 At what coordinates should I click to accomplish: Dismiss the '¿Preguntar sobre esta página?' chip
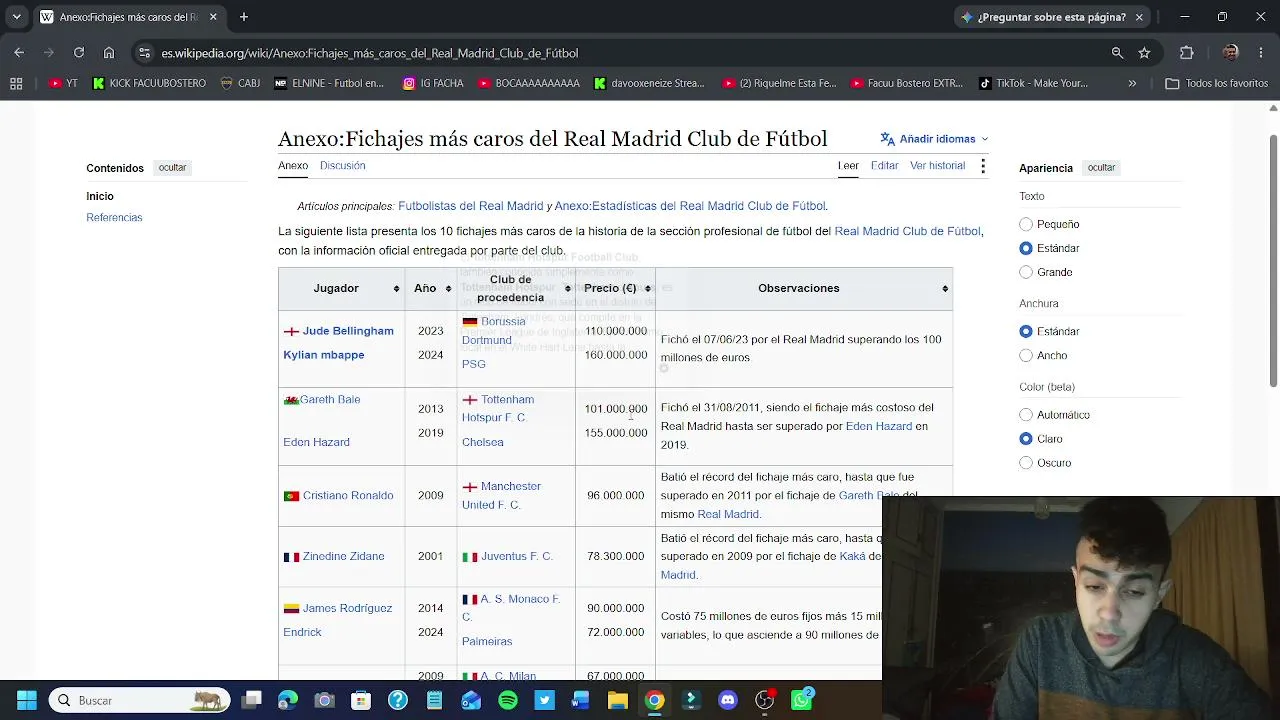click(x=1139, y=17)
